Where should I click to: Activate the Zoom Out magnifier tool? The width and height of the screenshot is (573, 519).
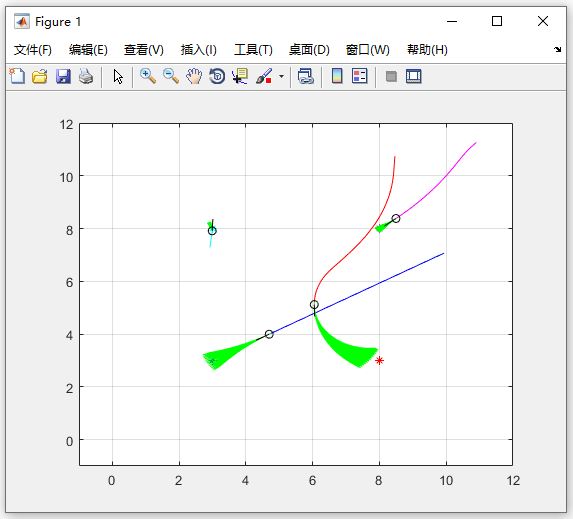pos(171,76)
